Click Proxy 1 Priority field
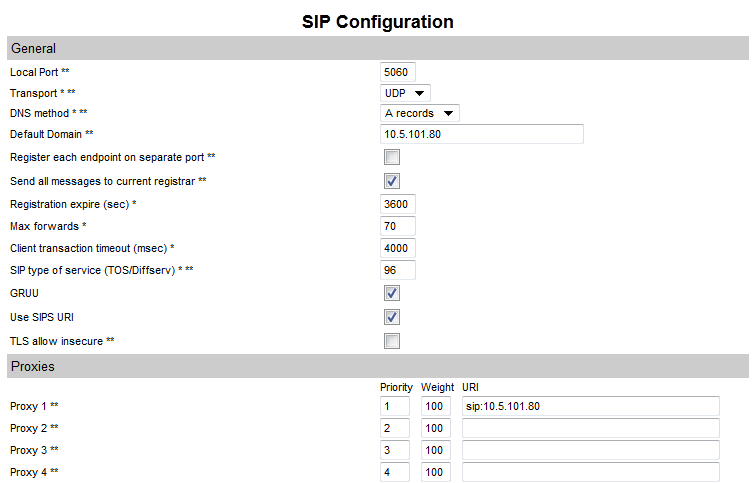752x483 pixels. [x=394, y=406]
